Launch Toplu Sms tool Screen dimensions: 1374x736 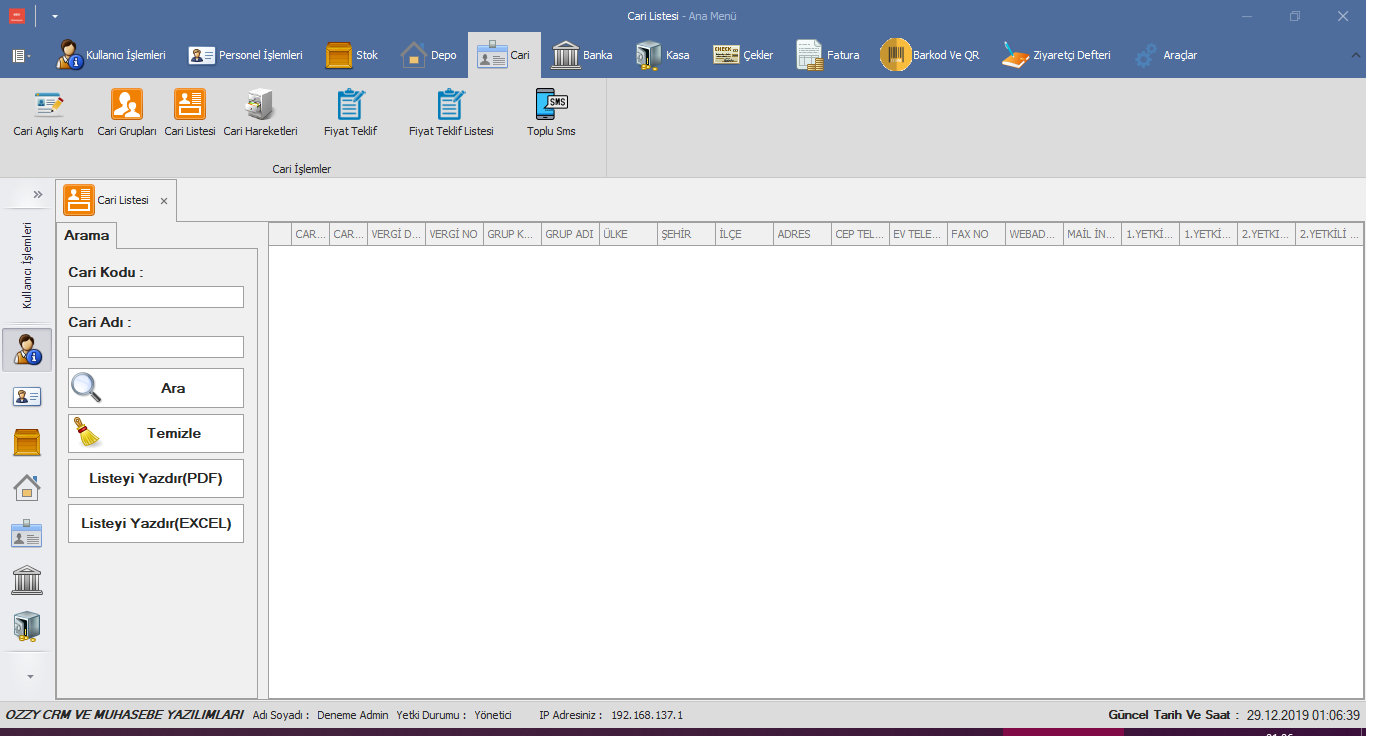pyautogui.click(x=551, y=112)
